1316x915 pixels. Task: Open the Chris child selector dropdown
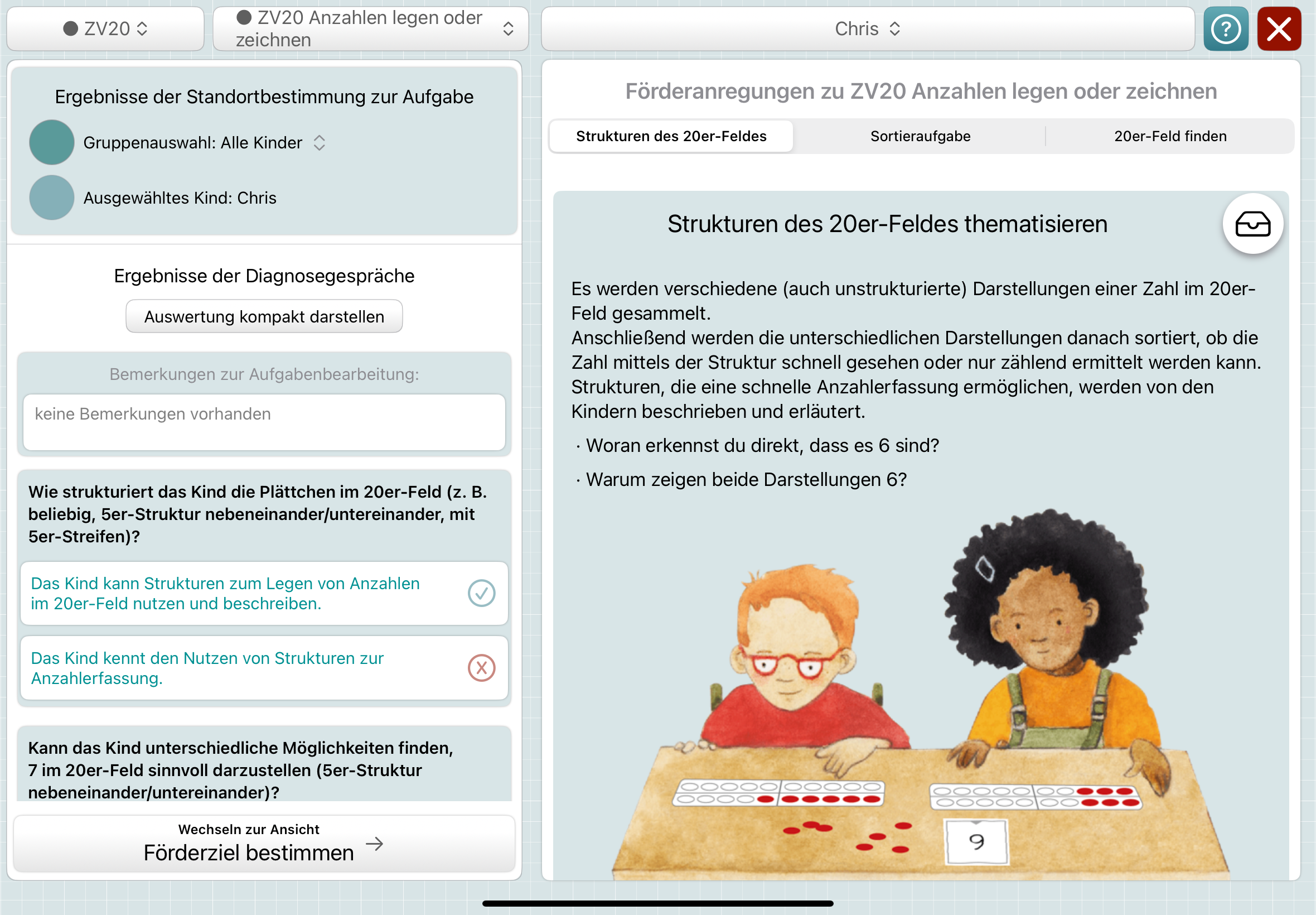click(x=868, y=28)
